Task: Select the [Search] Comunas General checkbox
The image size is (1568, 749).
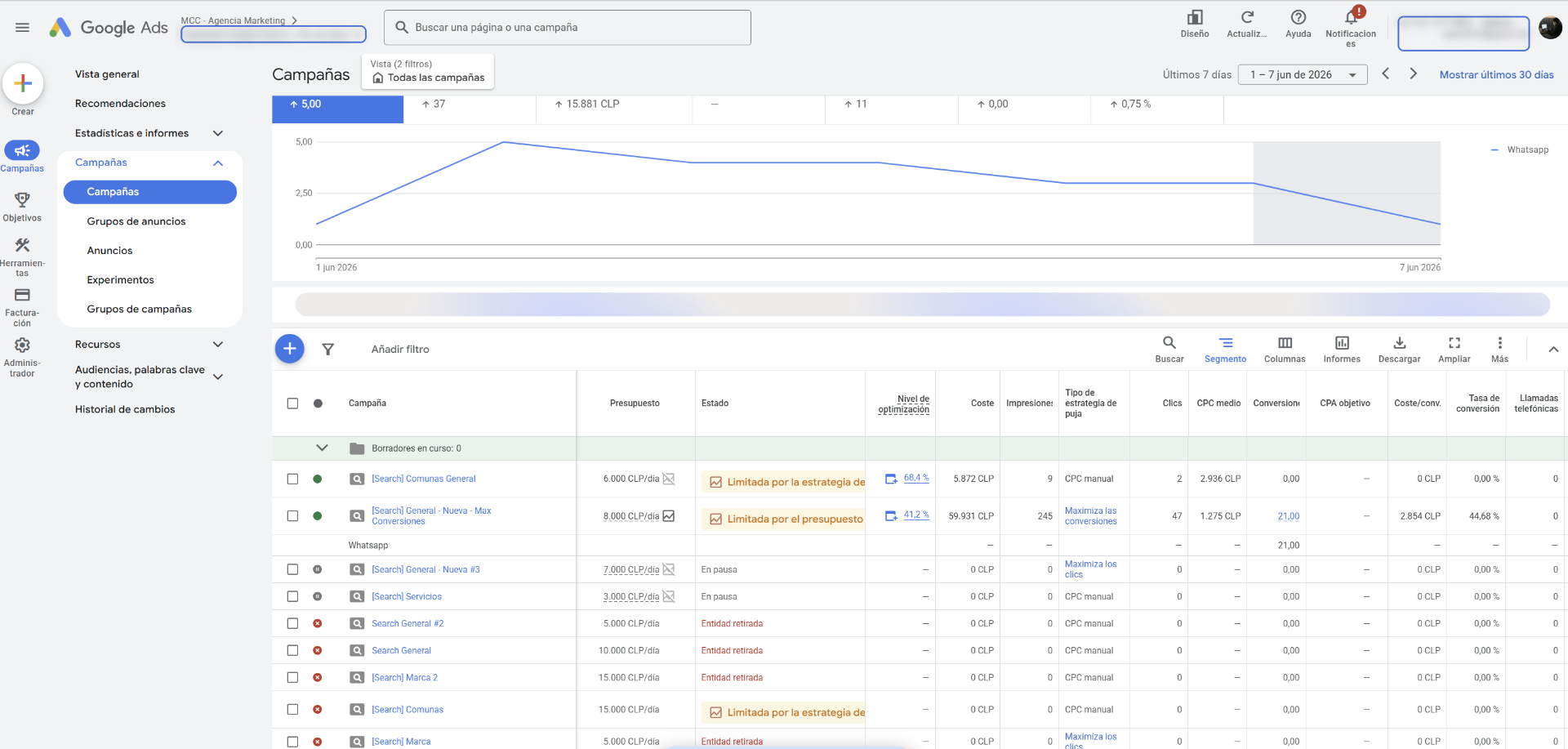Action: pos(292,479)
